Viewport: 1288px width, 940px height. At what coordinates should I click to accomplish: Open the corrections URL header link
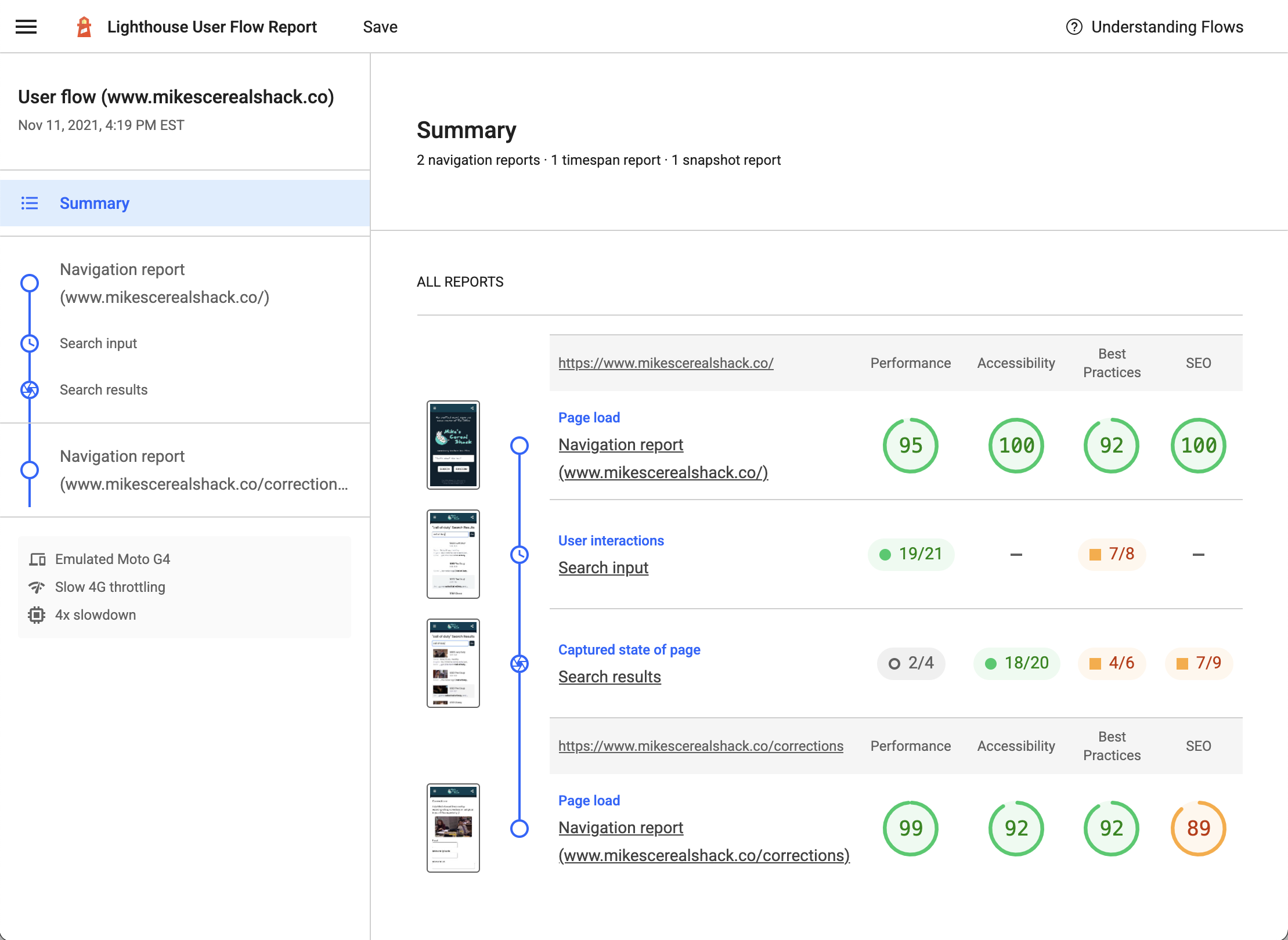701,746
